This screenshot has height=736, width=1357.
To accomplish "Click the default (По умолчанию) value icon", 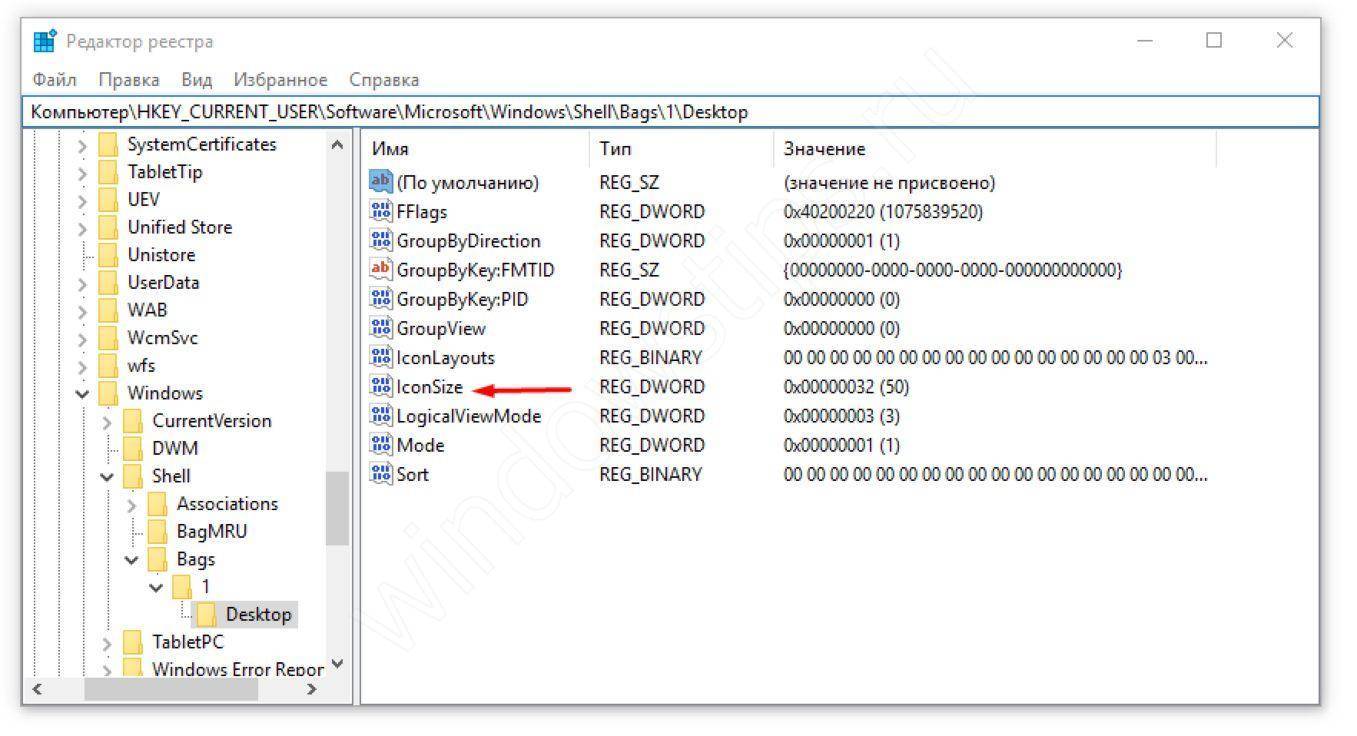I will 381,183.
